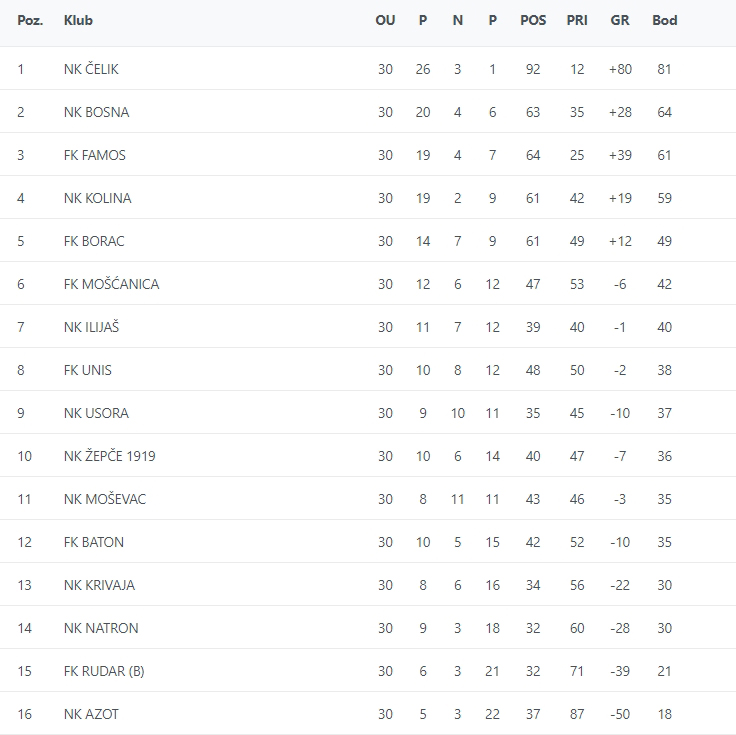Click the GR column header
Image resolution: width=736 pixels, height=735 pixels.
click(x=619, y=20)
